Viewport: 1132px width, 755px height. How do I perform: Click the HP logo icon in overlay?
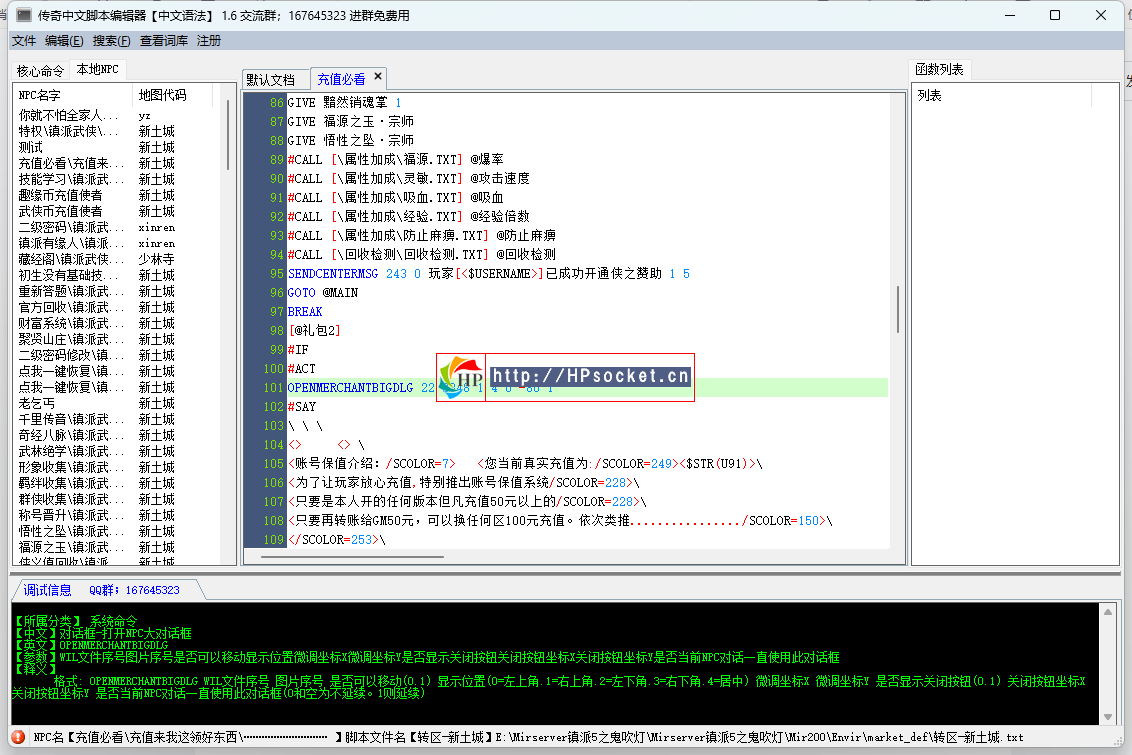point(461,378)
